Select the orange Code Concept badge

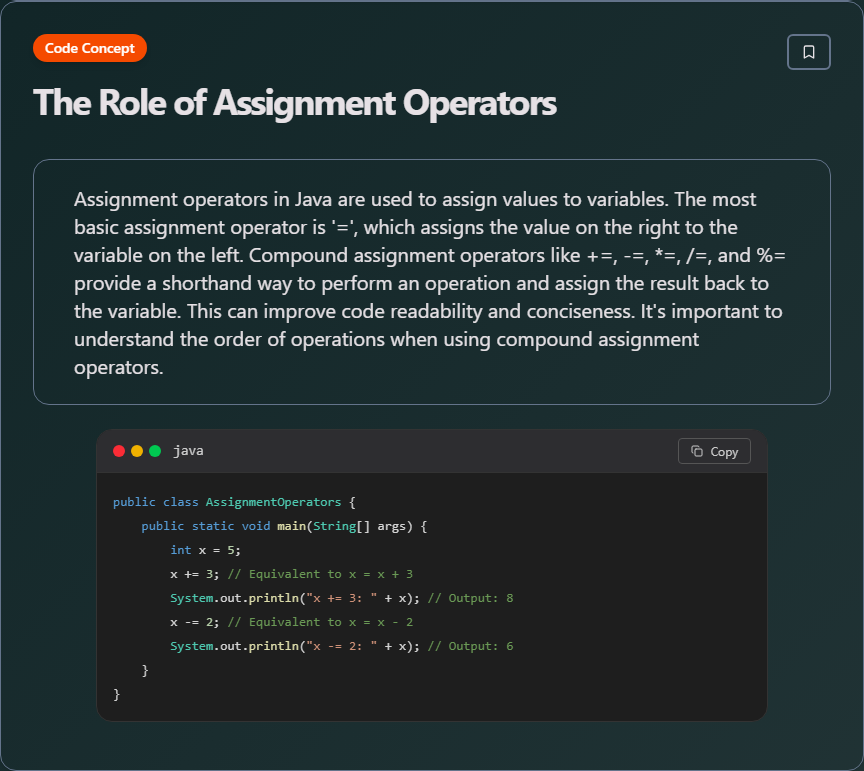[89, 47]
